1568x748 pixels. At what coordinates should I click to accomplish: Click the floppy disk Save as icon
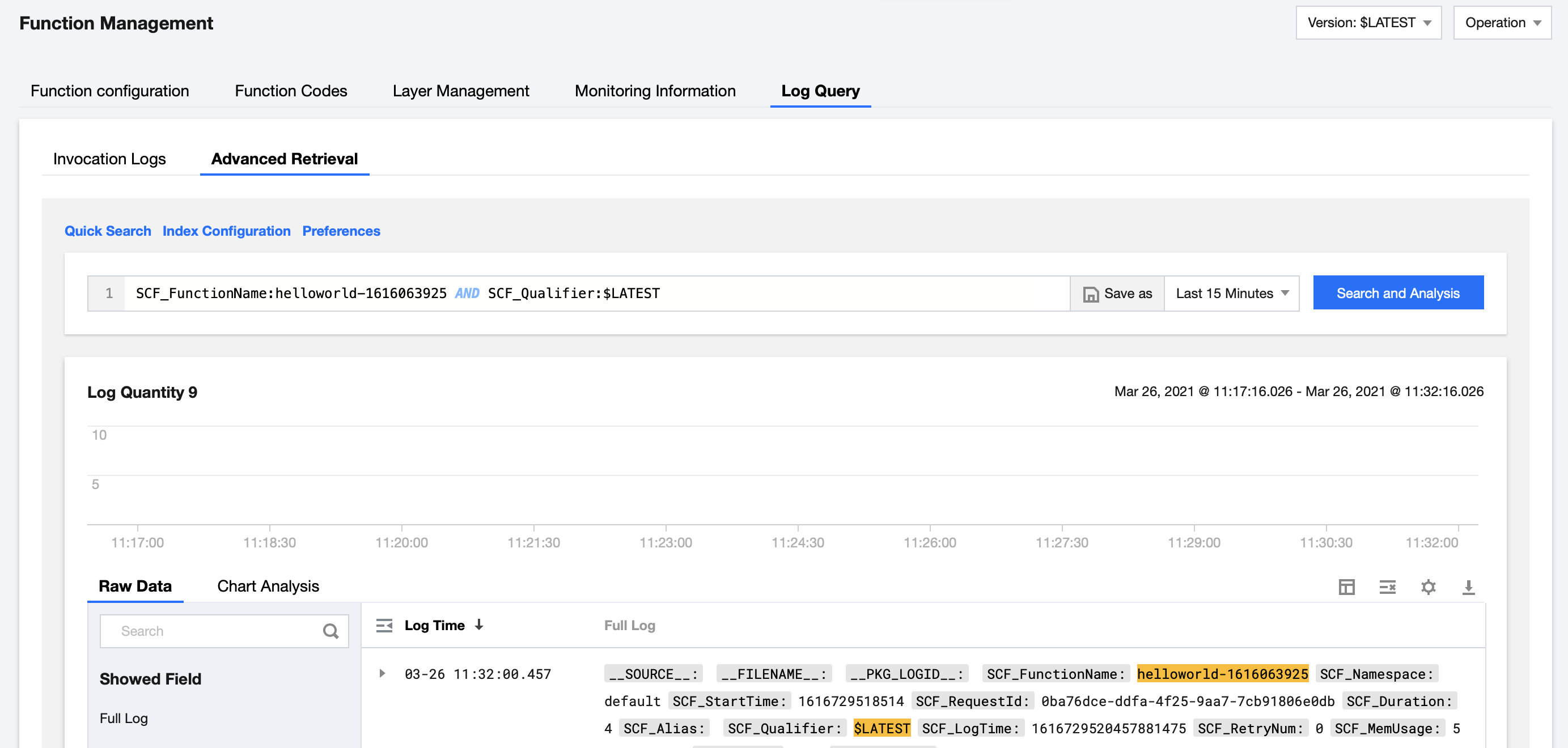[1090, 294]
